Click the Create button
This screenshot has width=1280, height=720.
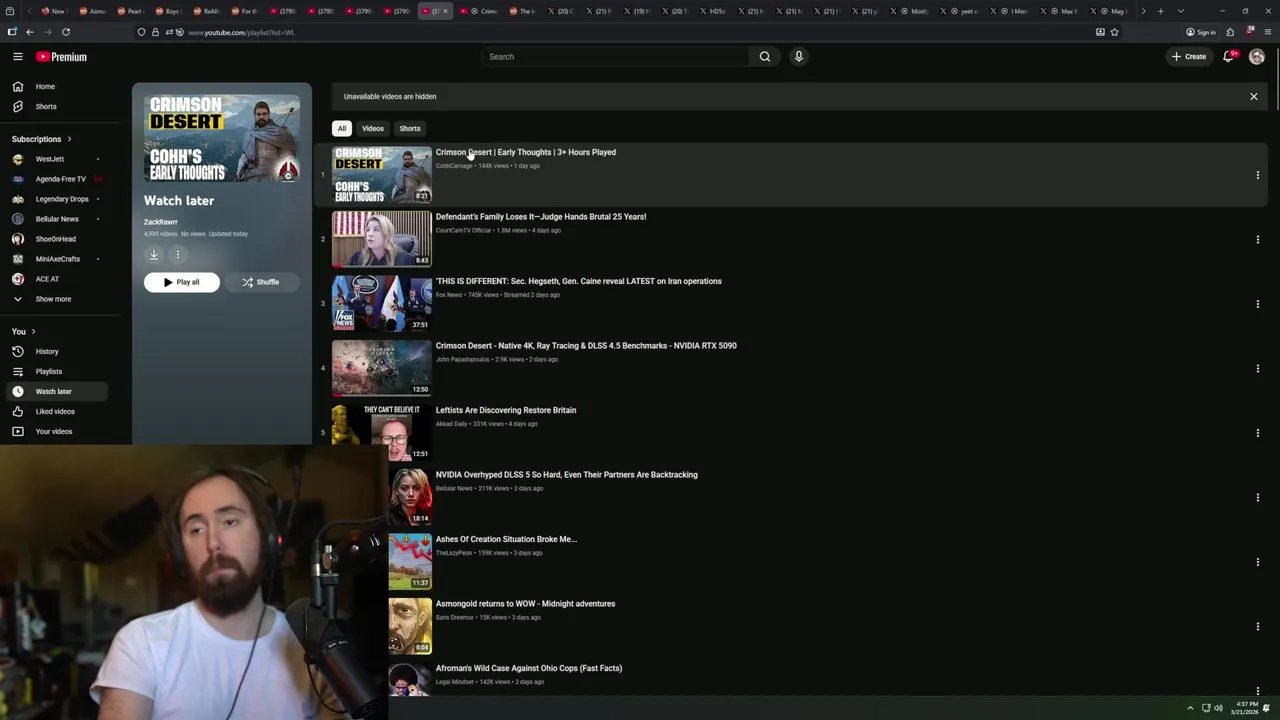coord(1190,57)
